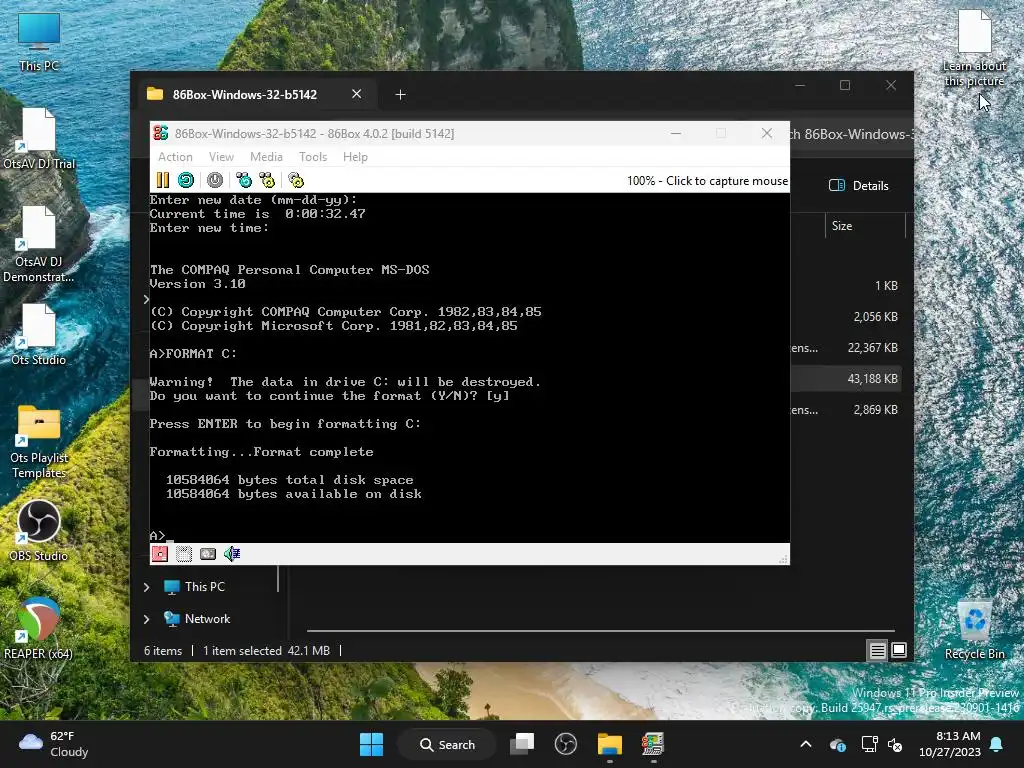Click the Size column header
The width and height of the screenshot is (1024, 768).
tap(866, 226)
